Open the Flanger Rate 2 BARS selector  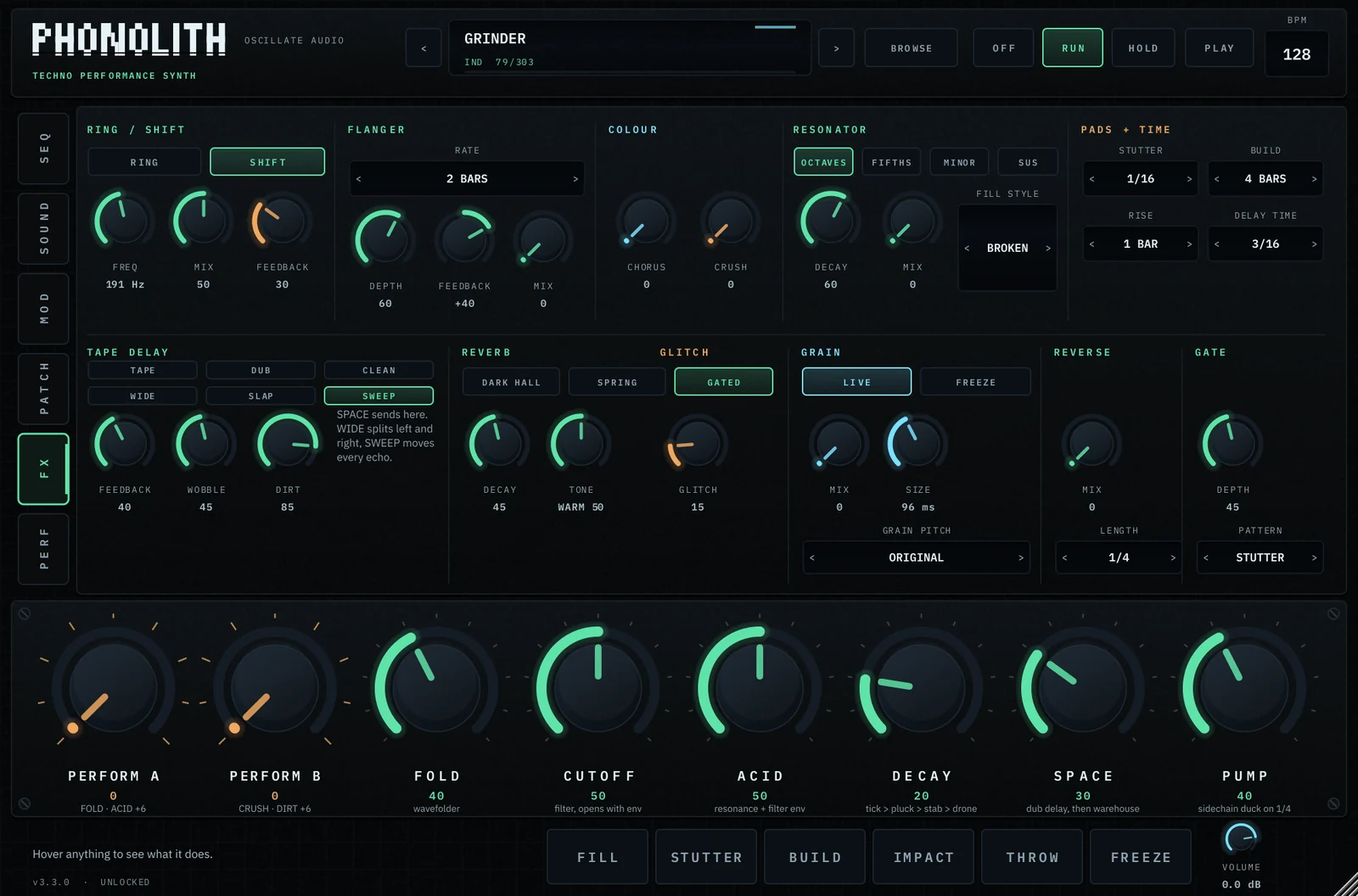467,179
